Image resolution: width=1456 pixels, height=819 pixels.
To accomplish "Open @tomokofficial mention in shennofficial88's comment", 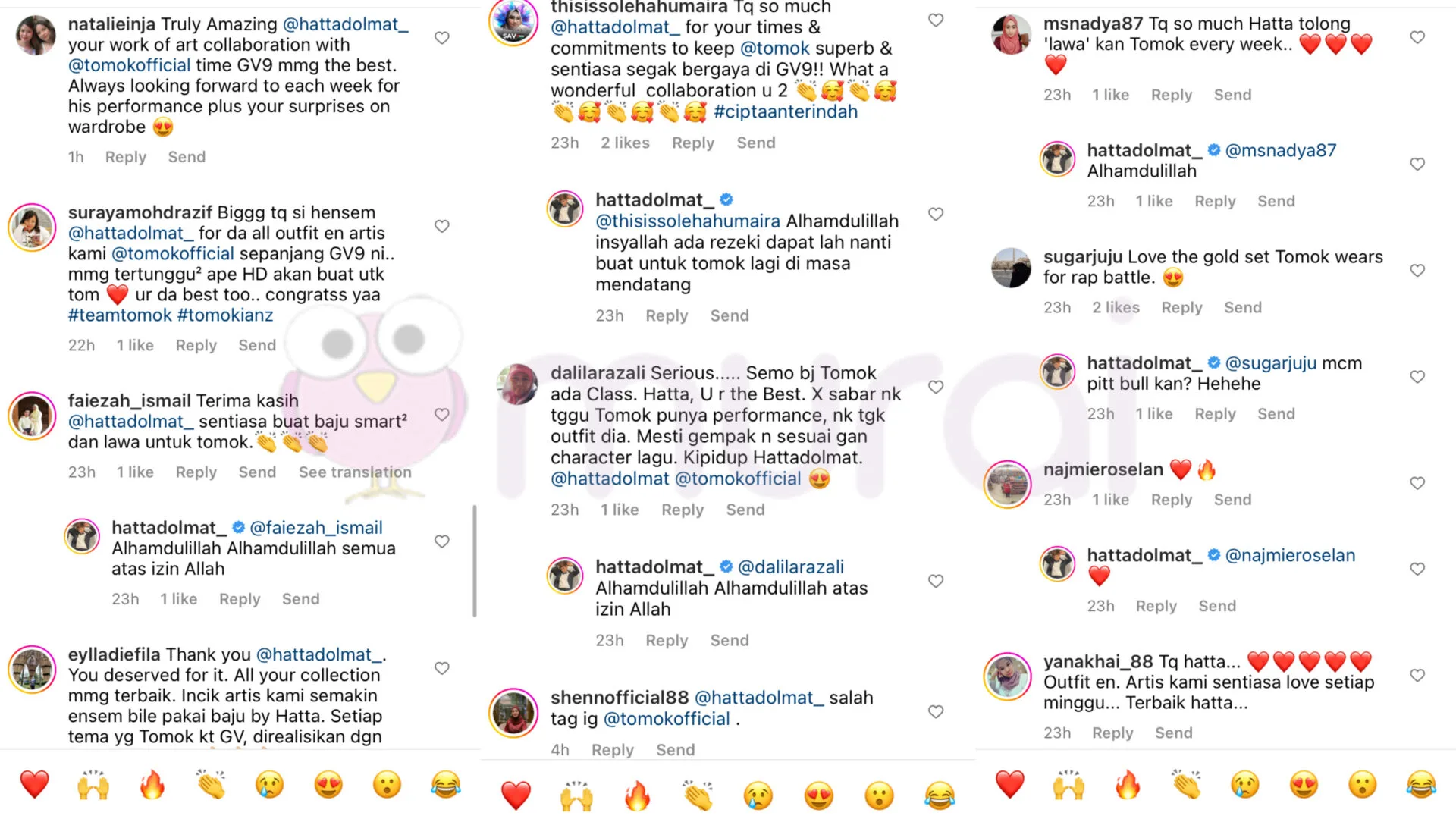I will click(667, 719).
